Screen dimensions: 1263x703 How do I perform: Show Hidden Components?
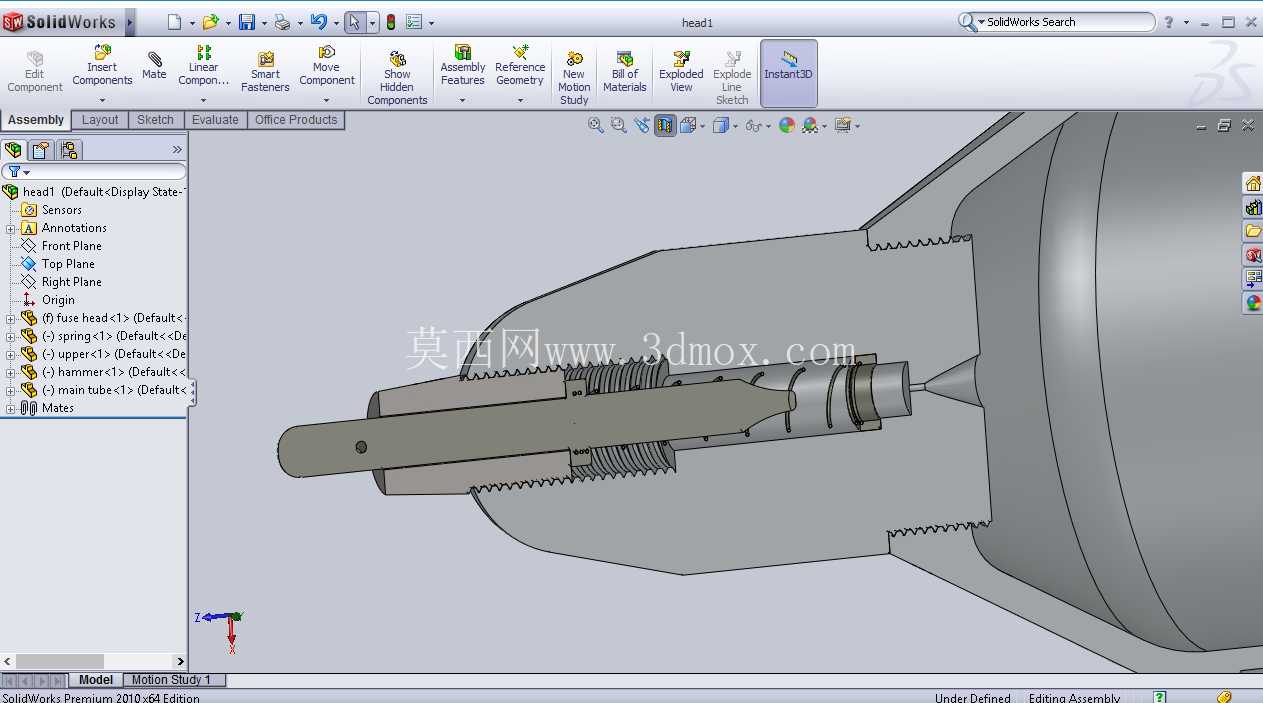pyautogui.click(x=397, y=78)
